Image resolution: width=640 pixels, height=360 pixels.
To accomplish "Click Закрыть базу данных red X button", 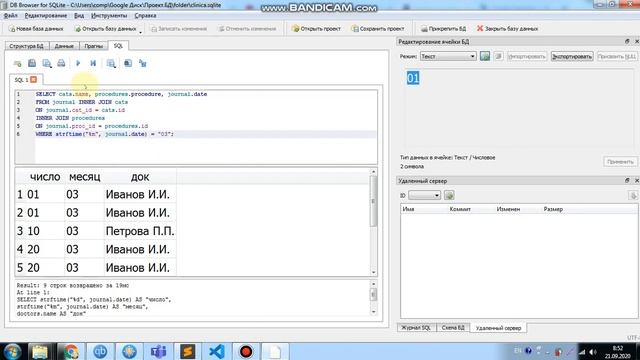I will [507, 29].
